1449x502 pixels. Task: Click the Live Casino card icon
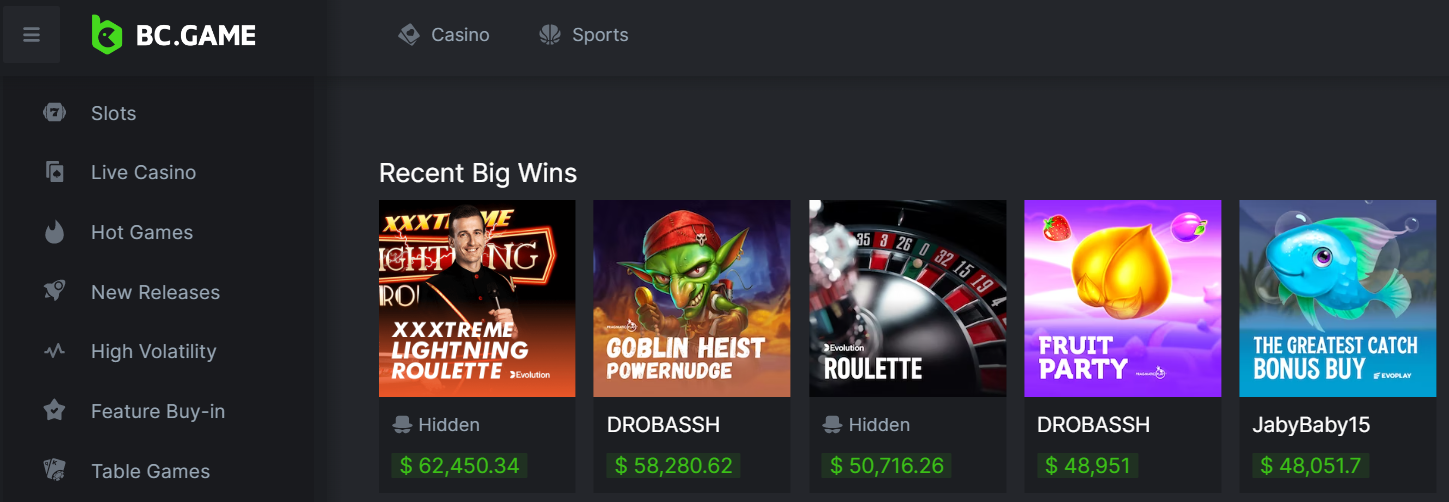[x=54, y=172]
